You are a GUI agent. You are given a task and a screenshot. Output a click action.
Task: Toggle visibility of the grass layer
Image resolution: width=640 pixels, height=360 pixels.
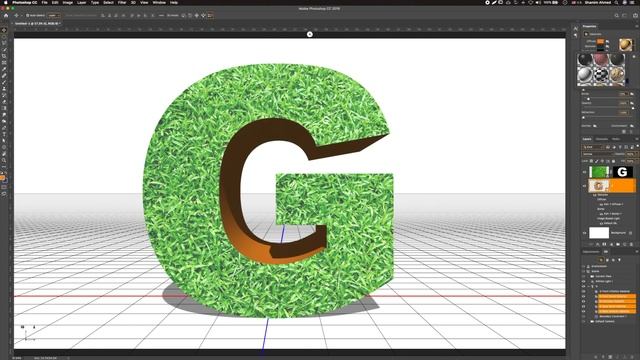tap(584, 172)
